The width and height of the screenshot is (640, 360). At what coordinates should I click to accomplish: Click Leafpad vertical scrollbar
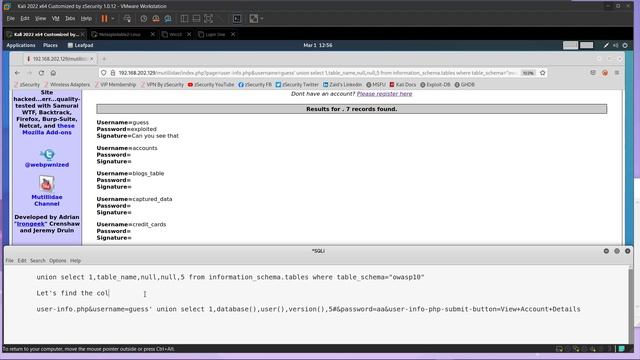pos(631,304)
